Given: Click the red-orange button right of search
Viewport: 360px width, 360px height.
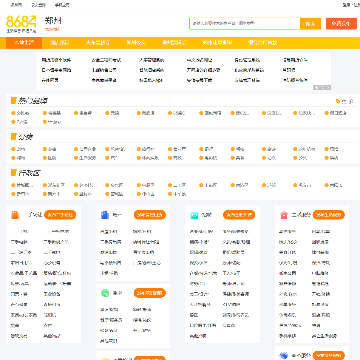Looking at the screenshot, I should point(341,24).
